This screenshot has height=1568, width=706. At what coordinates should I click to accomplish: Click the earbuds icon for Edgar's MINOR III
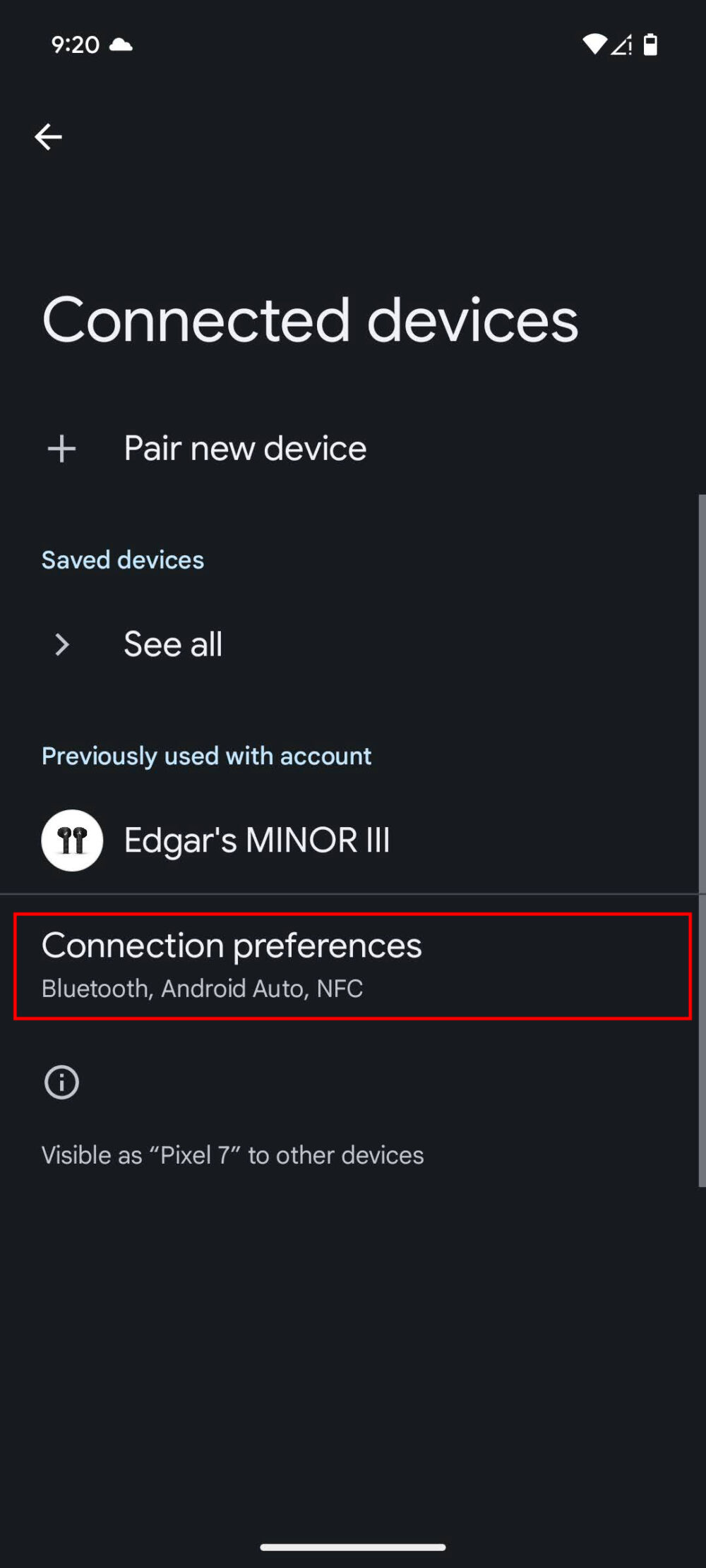point(71,840)
